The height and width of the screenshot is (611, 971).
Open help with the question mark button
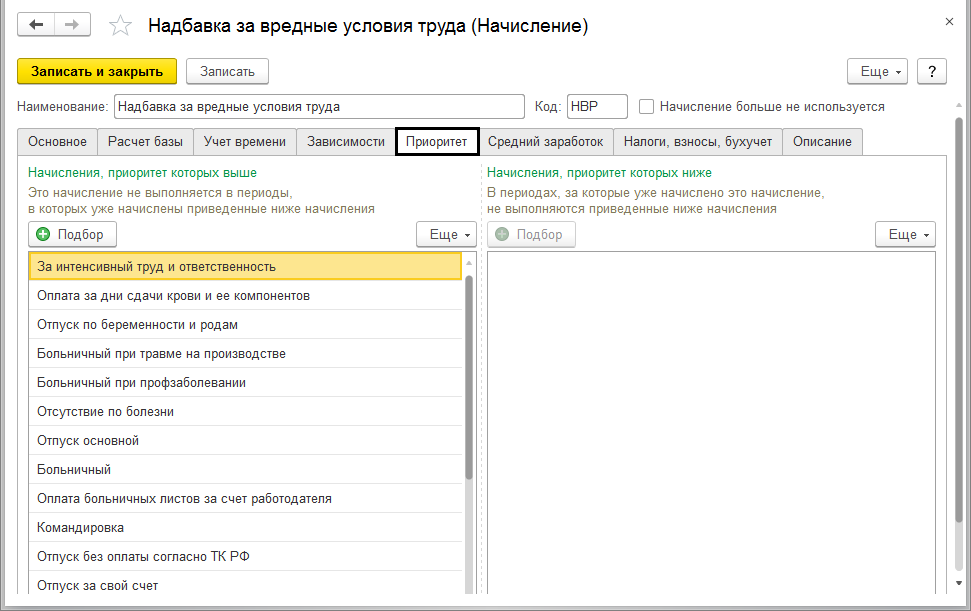click(x=932, y=71)
